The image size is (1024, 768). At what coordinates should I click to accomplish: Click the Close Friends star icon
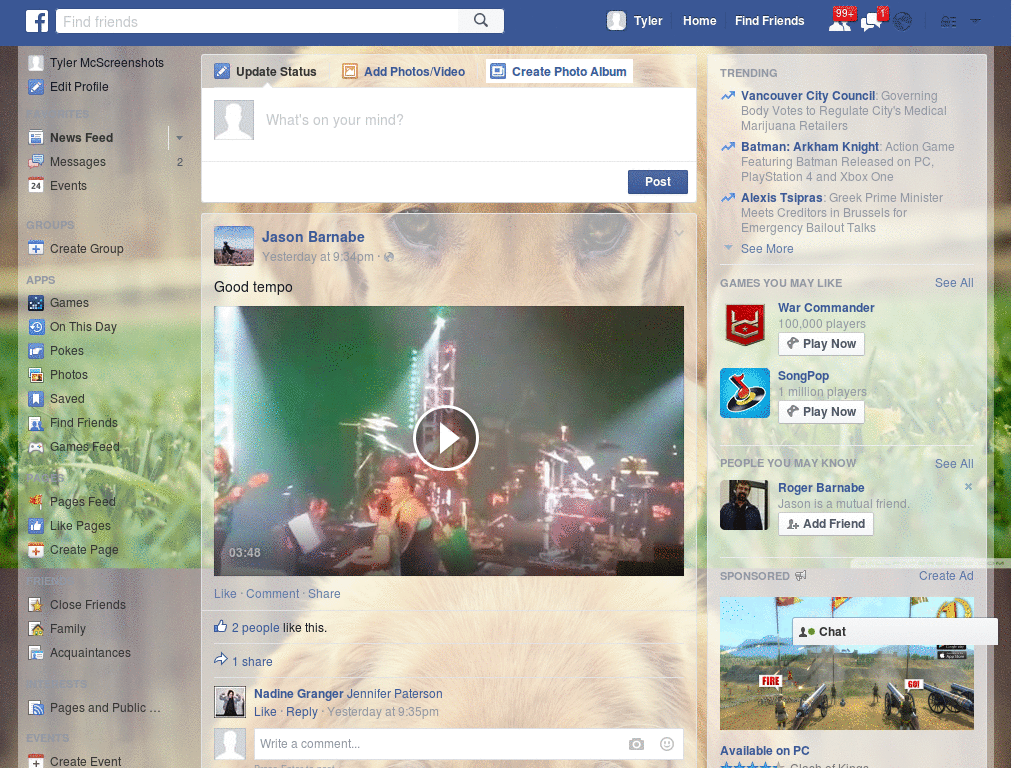coord(36,605)
